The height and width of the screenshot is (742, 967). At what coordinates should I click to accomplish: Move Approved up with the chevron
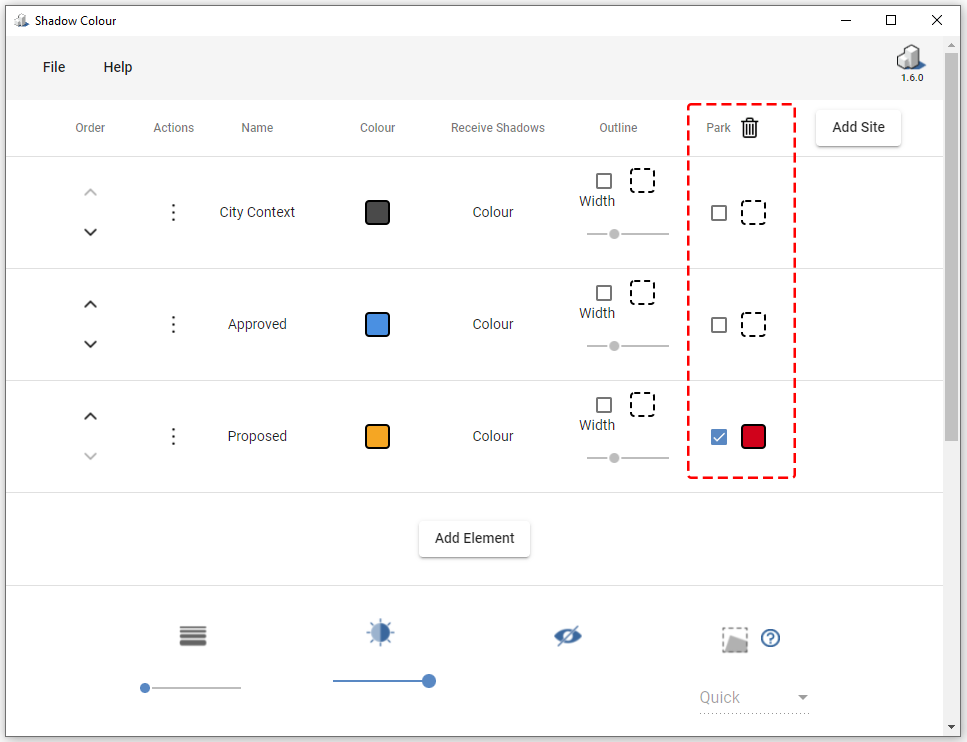pyautogui.click(x=90, y=304)
